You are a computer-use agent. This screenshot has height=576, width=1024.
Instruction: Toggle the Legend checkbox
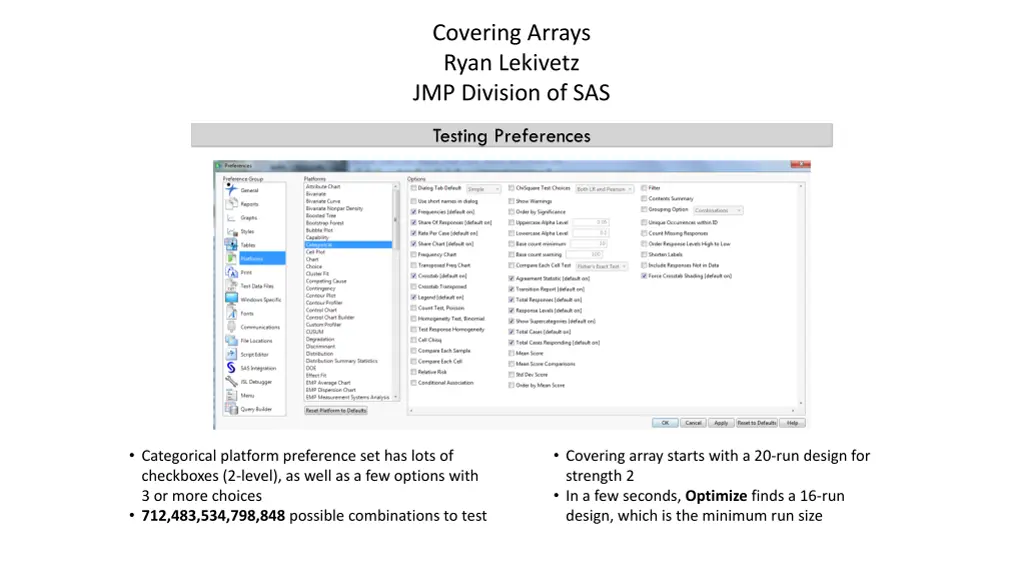click(413, 297)
